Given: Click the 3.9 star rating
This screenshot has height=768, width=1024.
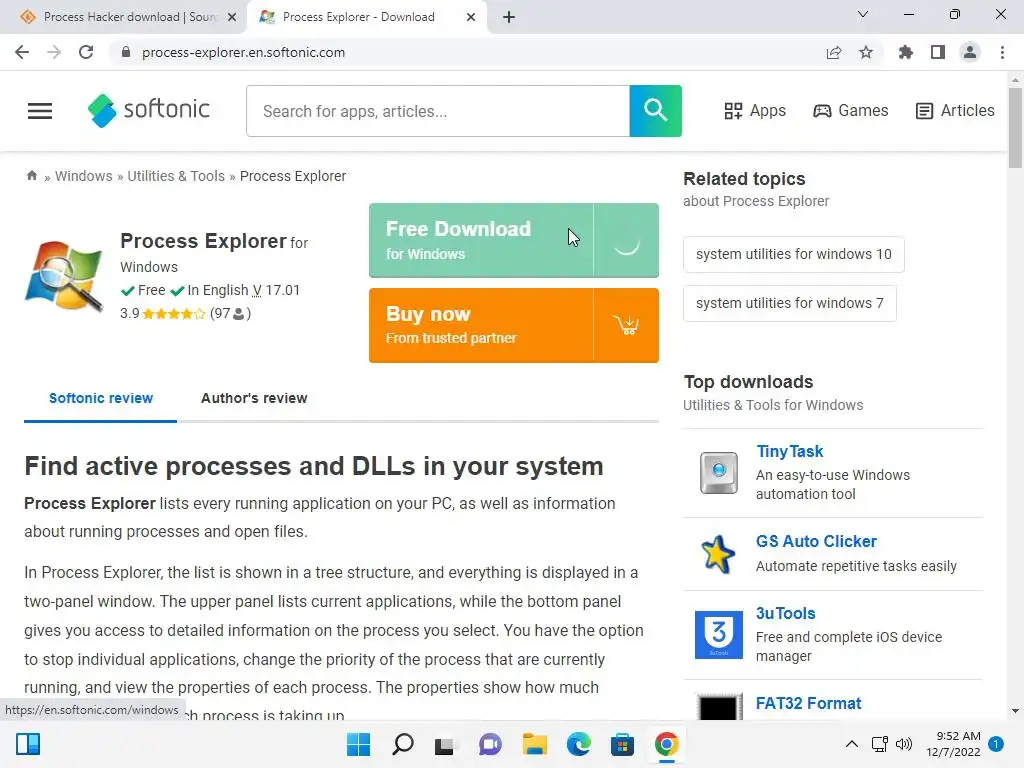Looking at the screenshot, I should (x=163, y=313).
